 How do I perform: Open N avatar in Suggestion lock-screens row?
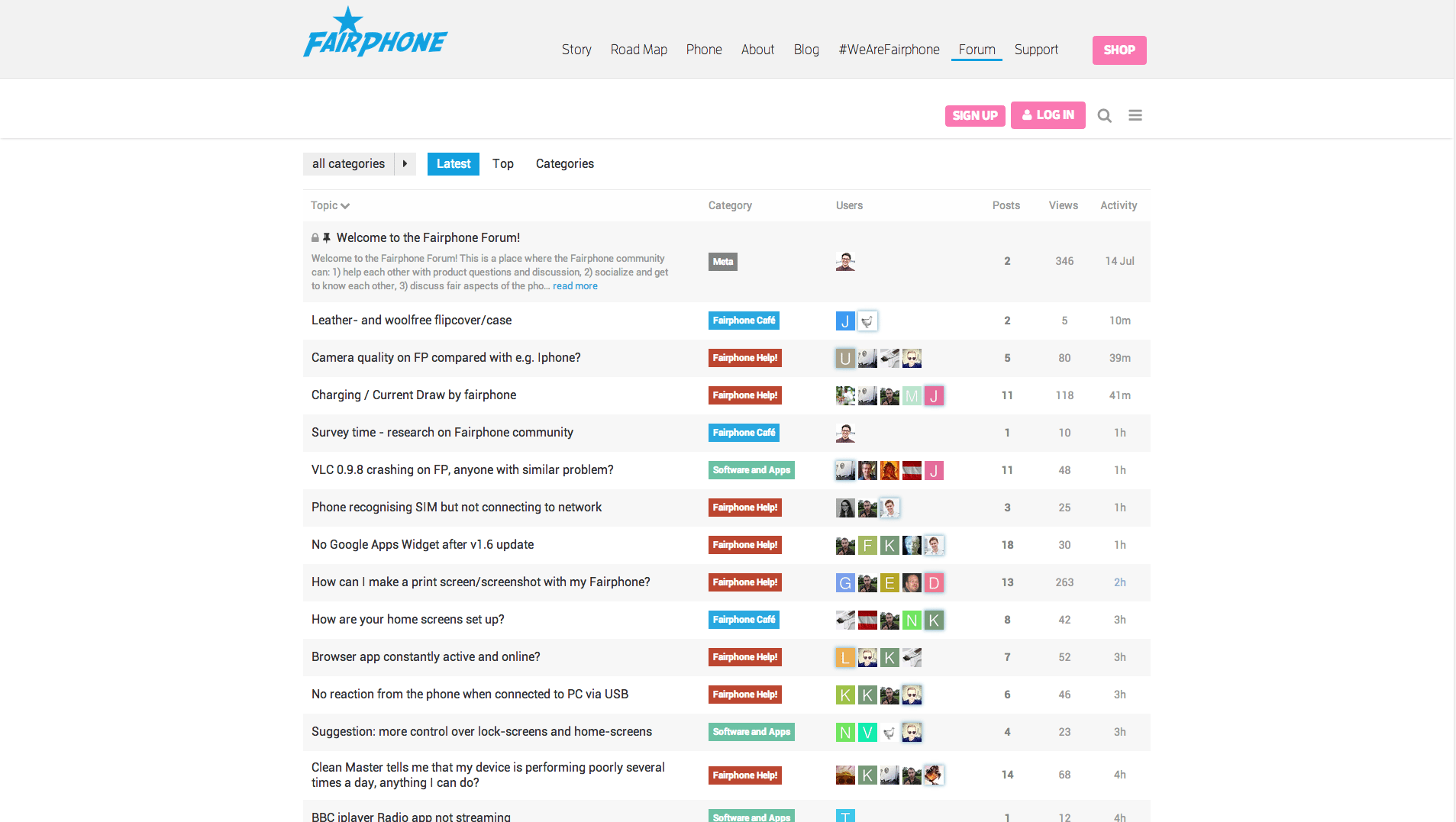[845, 733]
